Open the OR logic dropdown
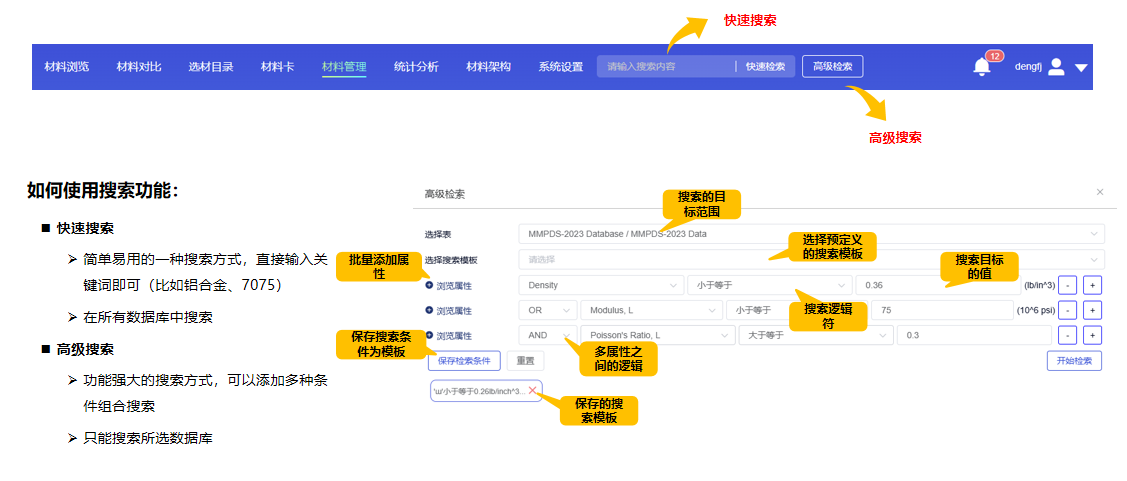This screenshot has height=481, width=1127. tap(548, 311)
